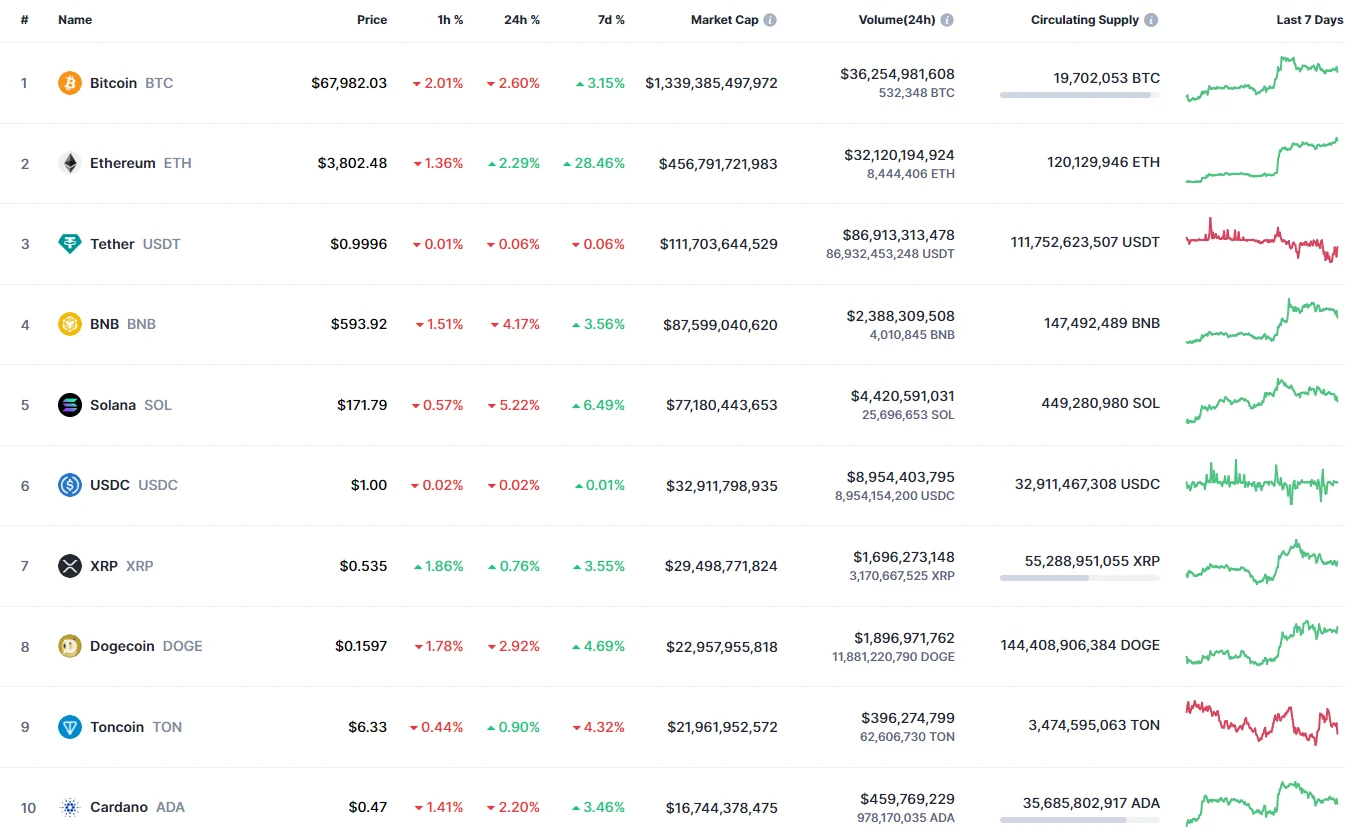1367x835 pixels.
Task: Sort by the 24h % column header
Action: tap(522, 20)
